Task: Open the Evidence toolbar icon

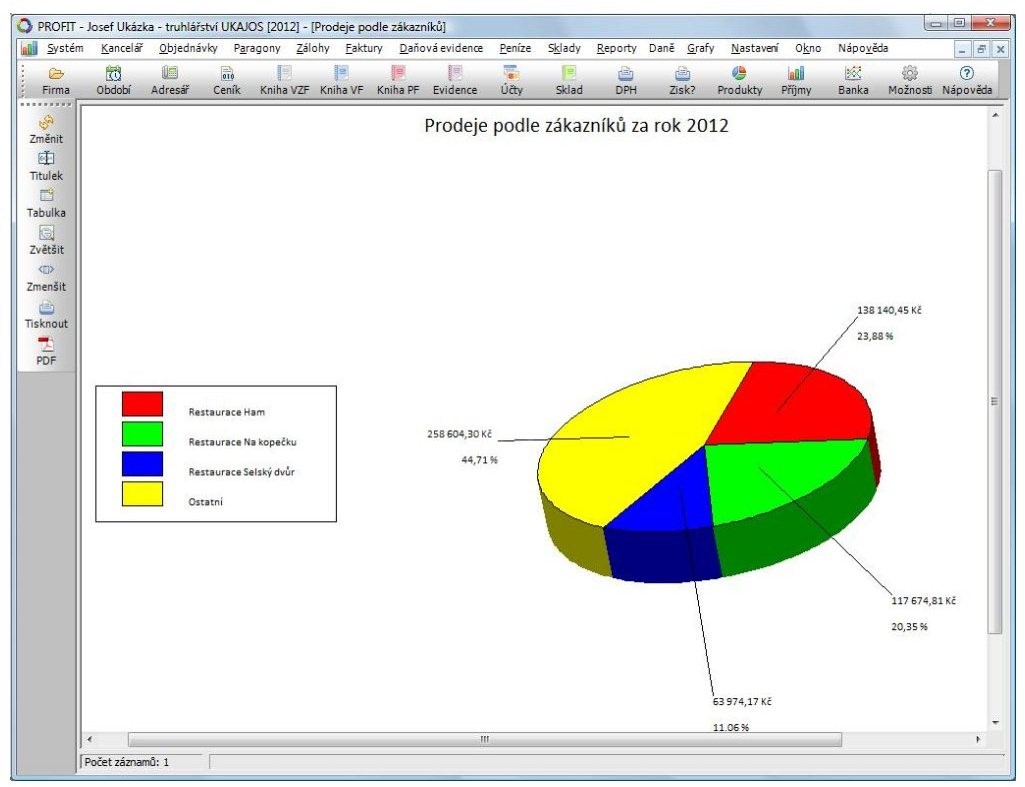Action: (x=455, y=80)
